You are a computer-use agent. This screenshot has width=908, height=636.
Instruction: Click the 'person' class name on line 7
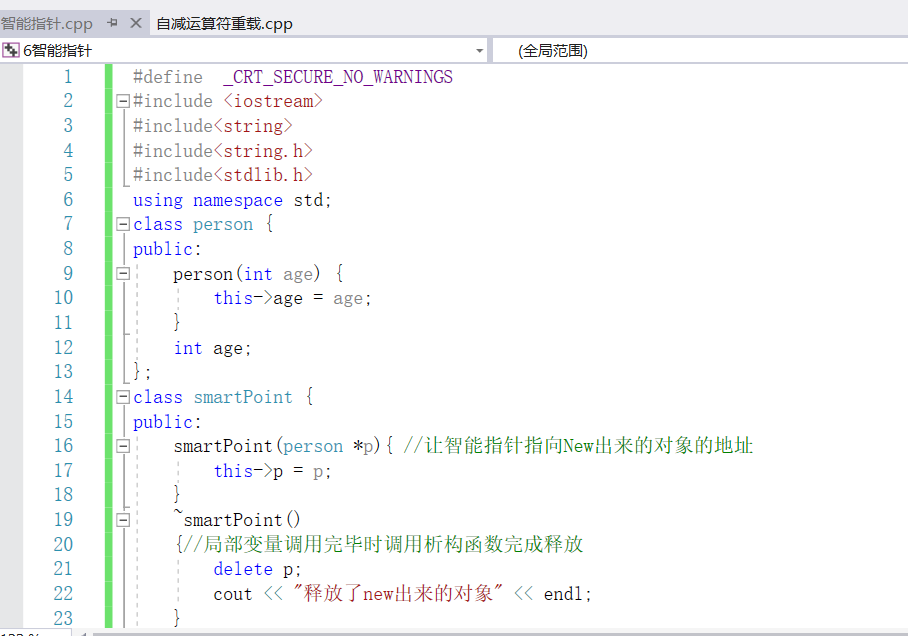tap(223, 224)
